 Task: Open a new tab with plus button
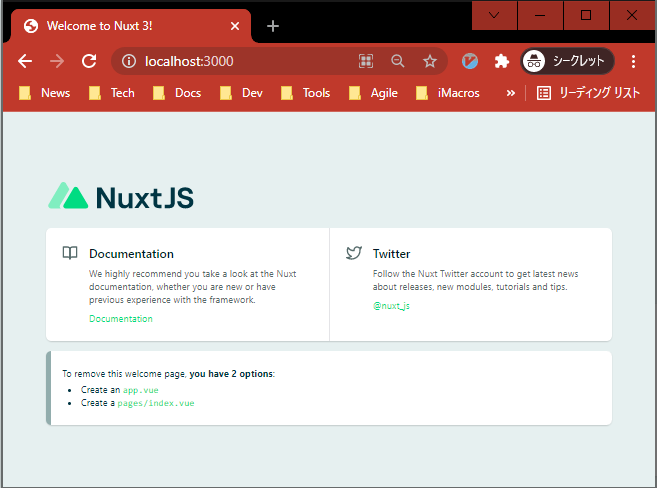pyautogui.click(x=273, y=26)
